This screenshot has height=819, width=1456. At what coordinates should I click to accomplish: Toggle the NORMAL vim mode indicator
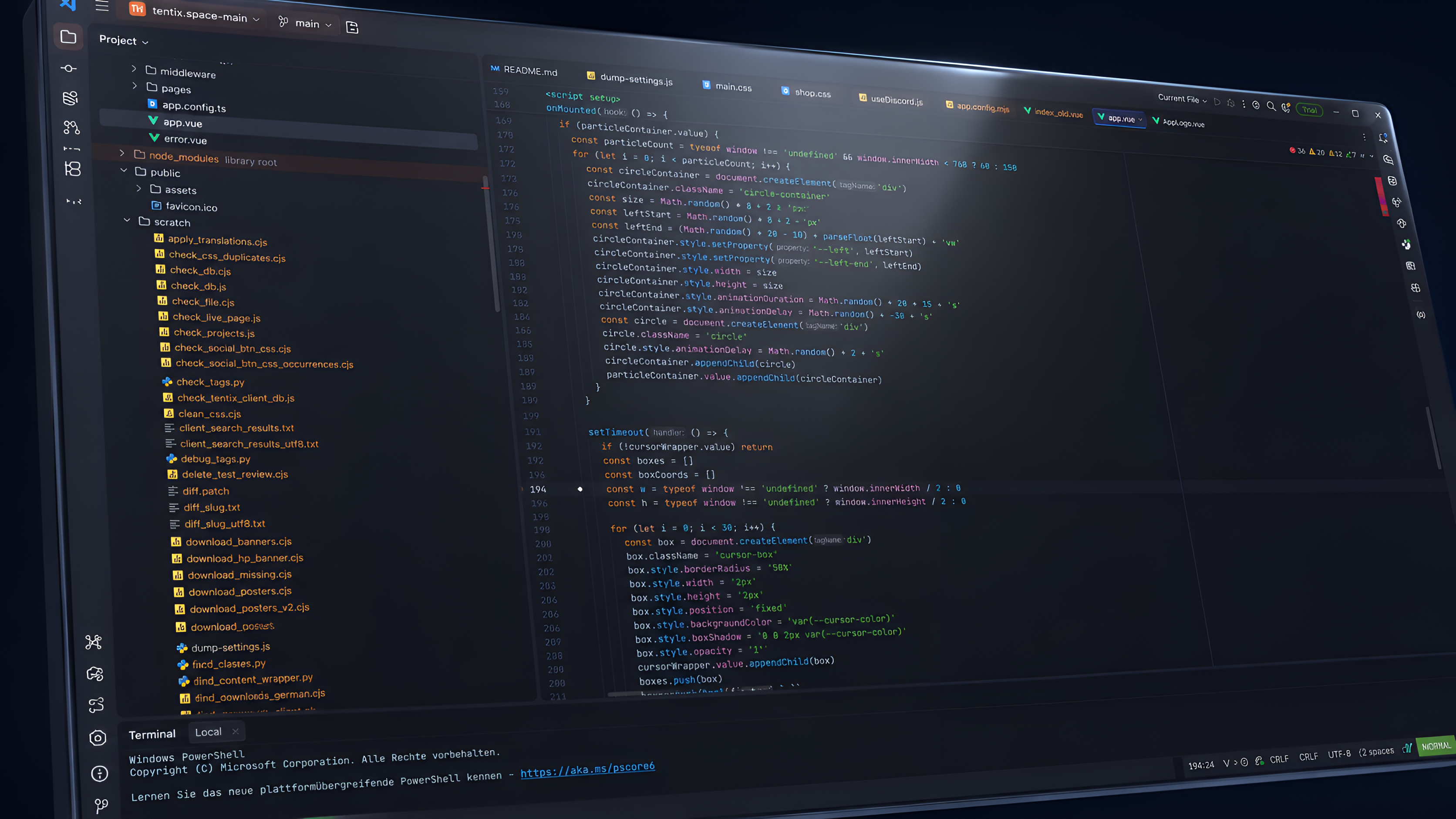1435,746
